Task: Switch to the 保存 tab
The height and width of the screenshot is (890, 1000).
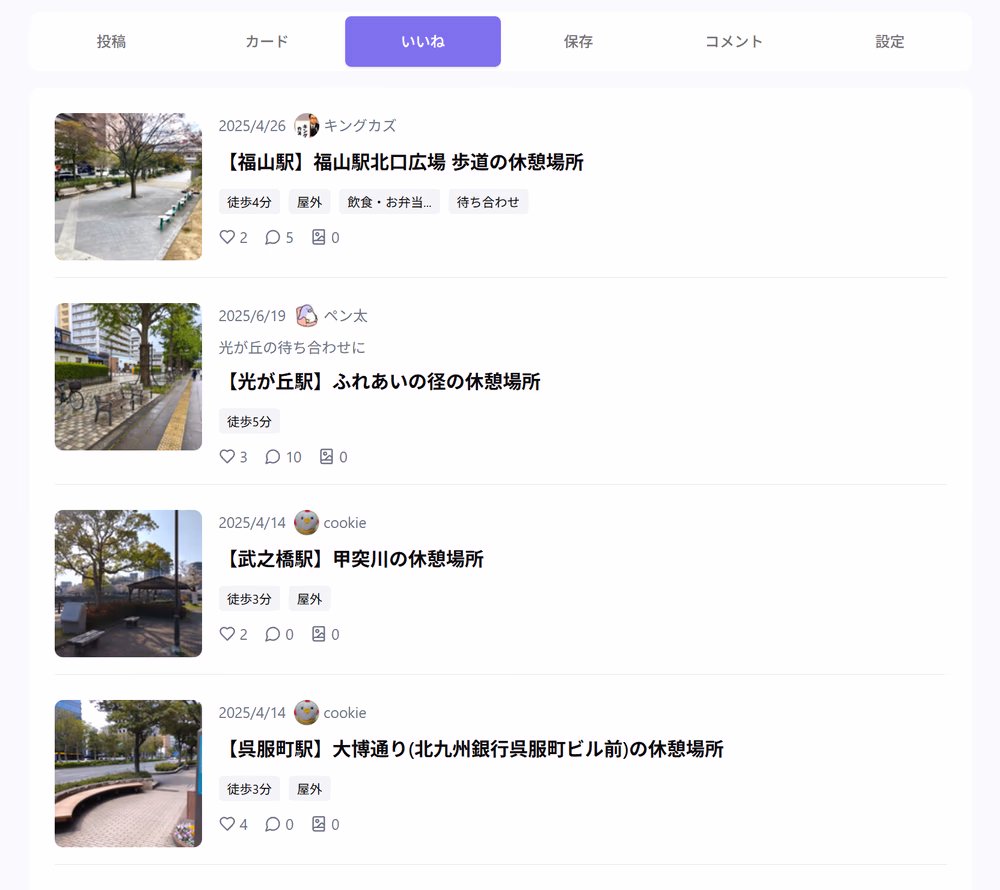Action: (578, 41)
